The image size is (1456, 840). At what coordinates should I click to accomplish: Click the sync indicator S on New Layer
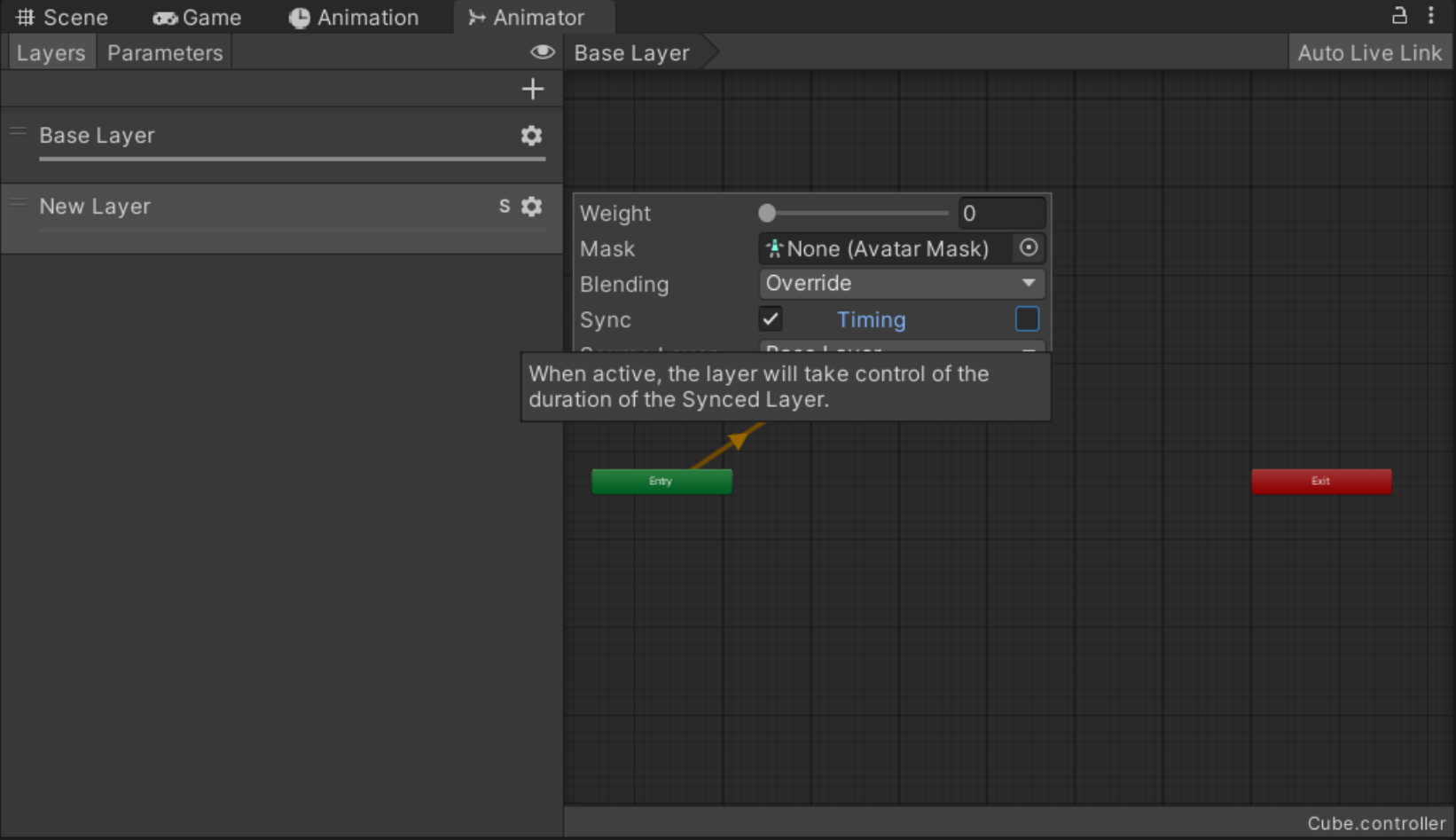click(505, 206)
